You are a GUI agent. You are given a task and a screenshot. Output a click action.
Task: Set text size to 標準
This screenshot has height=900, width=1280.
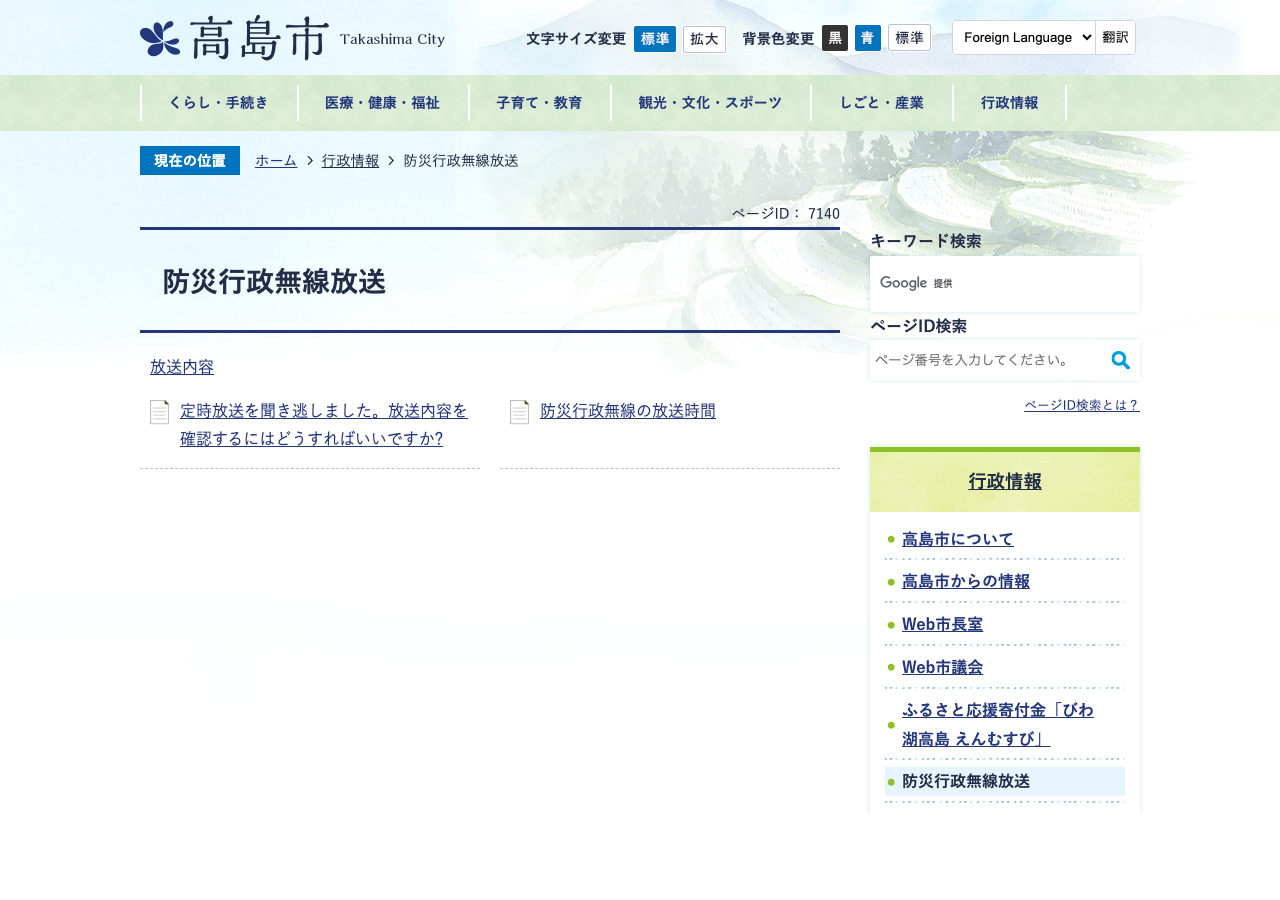coord(655,39)
